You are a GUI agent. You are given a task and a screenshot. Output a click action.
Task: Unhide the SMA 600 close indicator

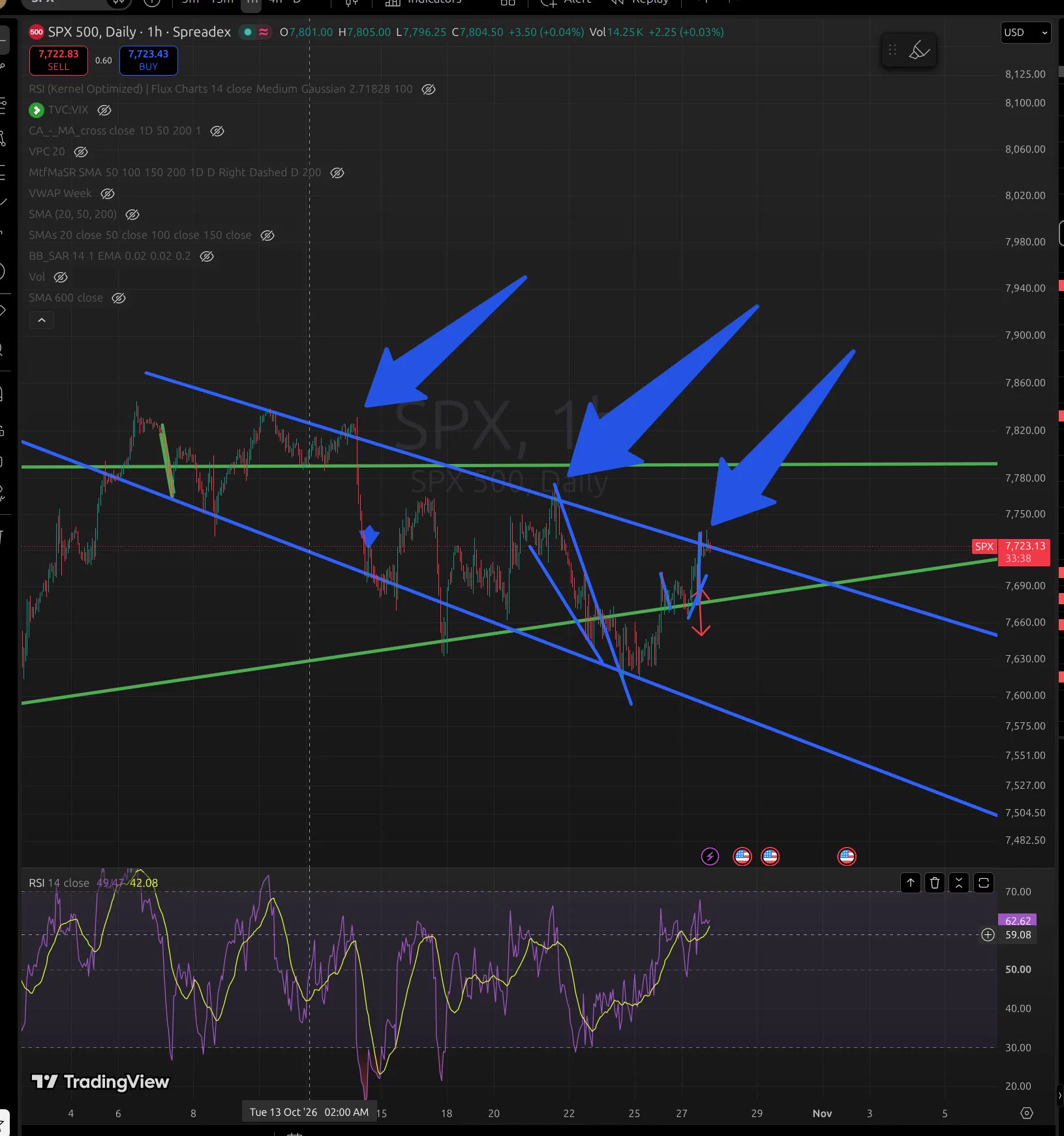[119, 298]
